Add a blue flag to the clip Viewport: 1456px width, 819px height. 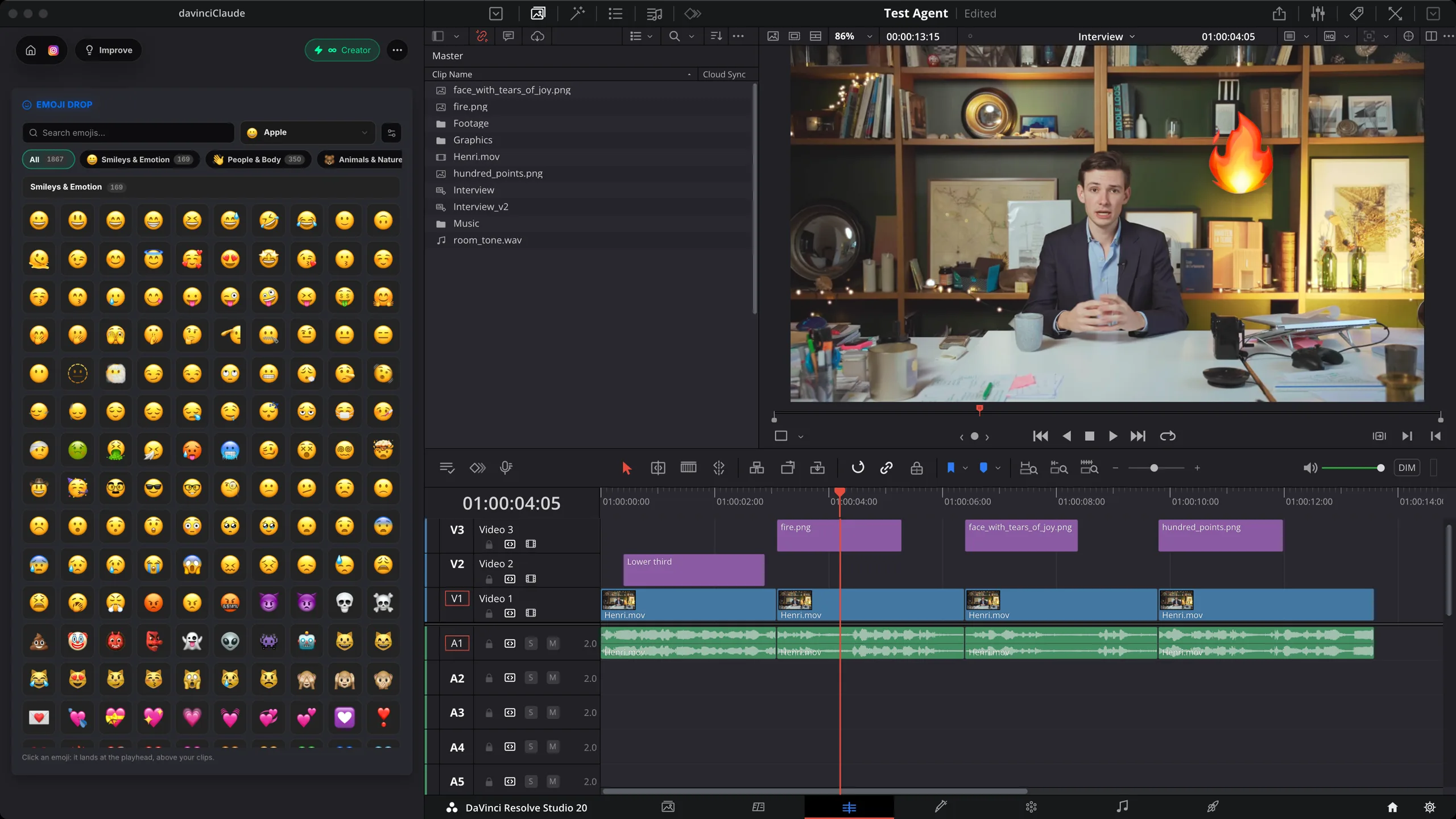(950, 468)
